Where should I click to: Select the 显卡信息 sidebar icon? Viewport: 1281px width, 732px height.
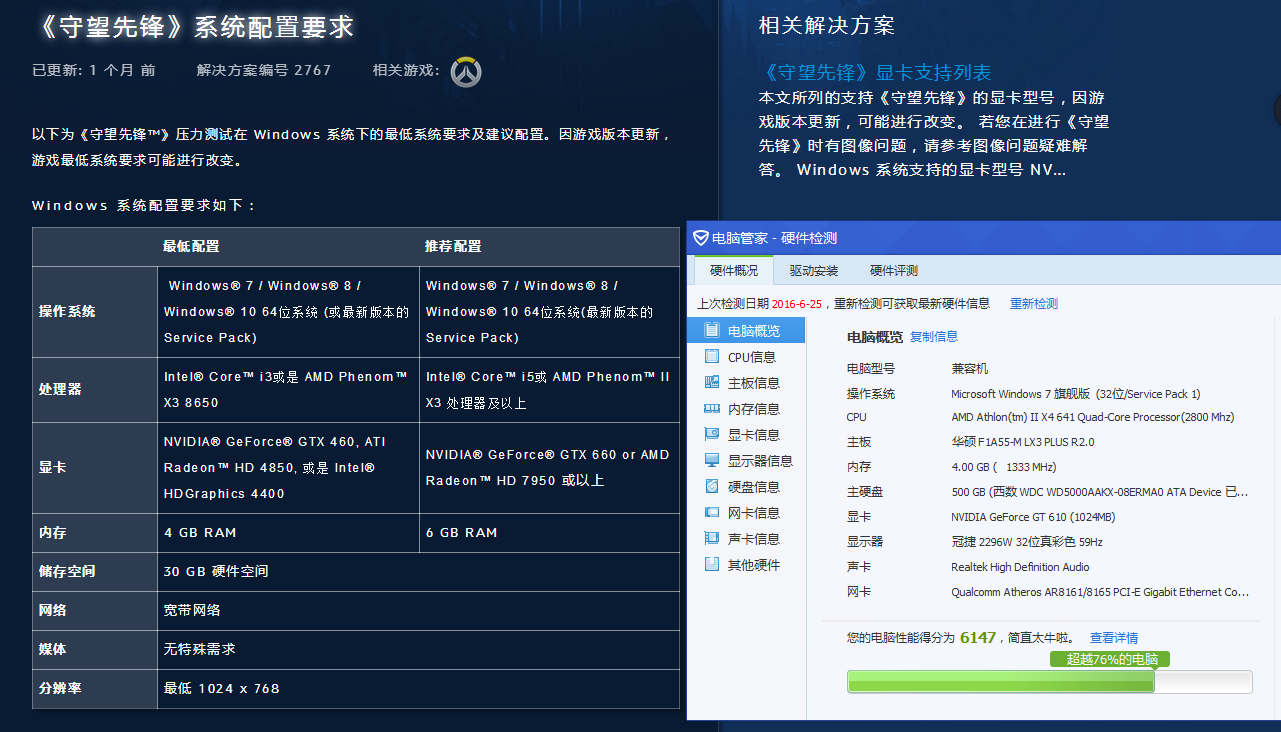[712, 434]
